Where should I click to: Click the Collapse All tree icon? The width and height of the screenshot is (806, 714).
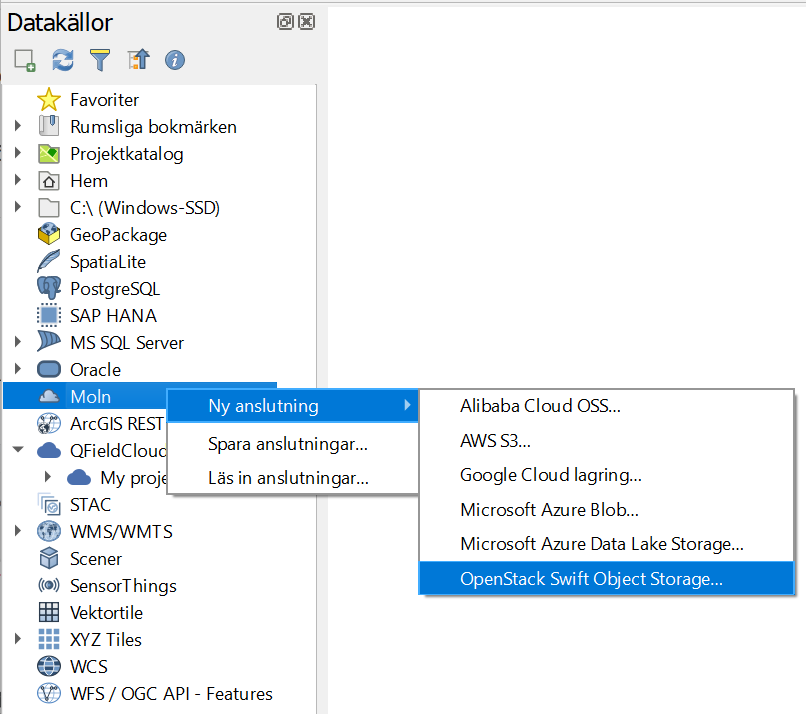(138, 60)
